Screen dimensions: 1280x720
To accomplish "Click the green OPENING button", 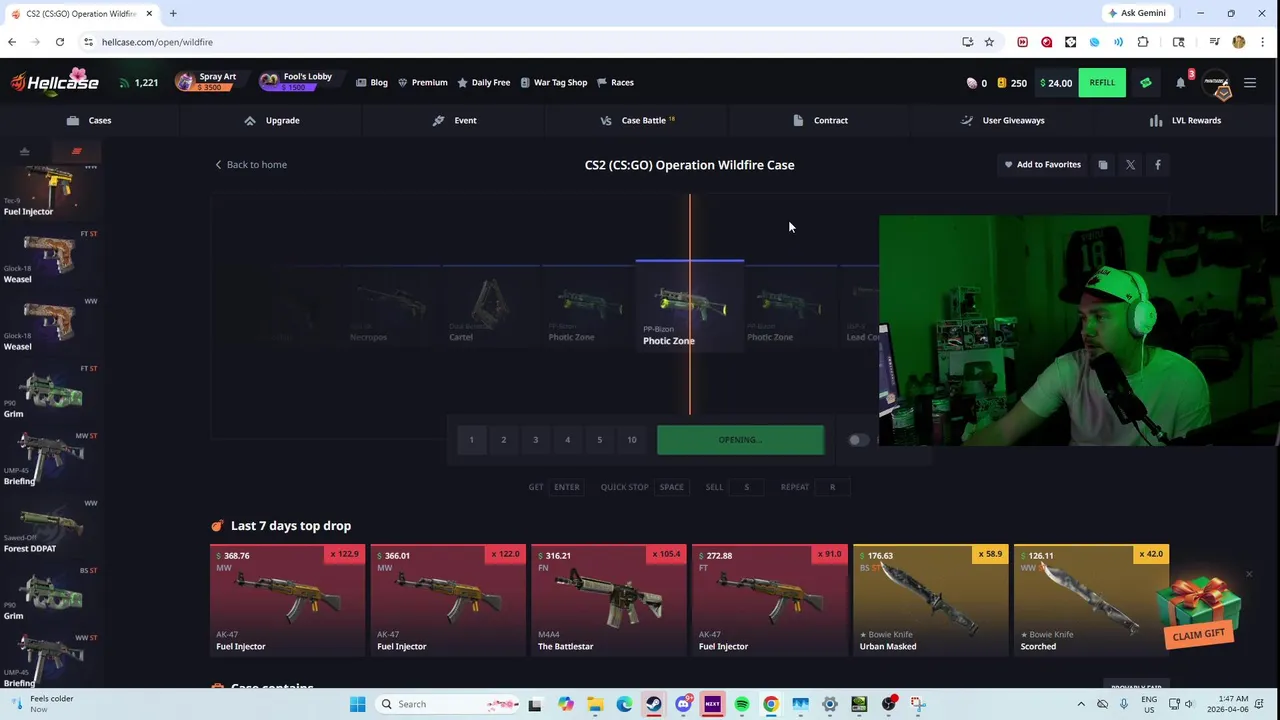I will [x=740, y=440].
